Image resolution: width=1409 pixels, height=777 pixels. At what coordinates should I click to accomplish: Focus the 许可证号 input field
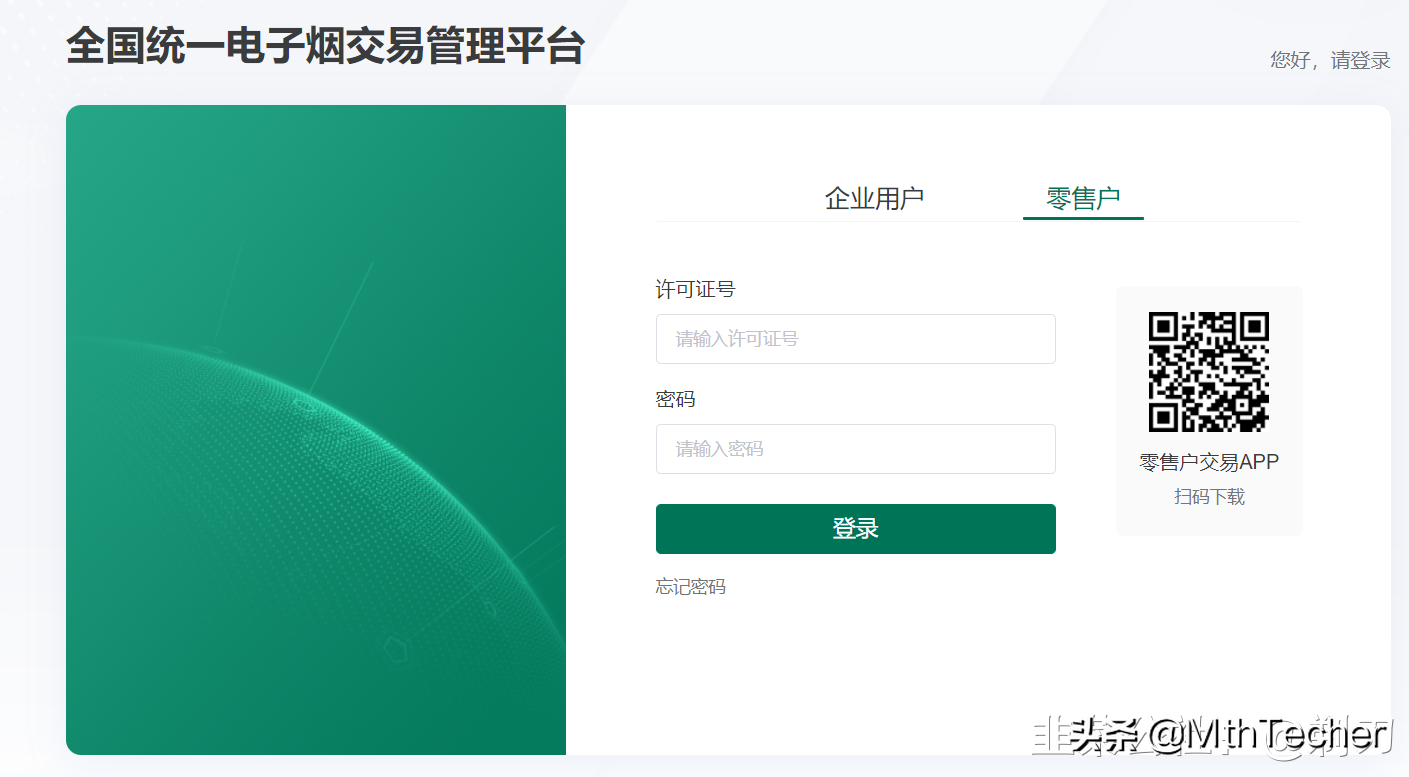856,339
